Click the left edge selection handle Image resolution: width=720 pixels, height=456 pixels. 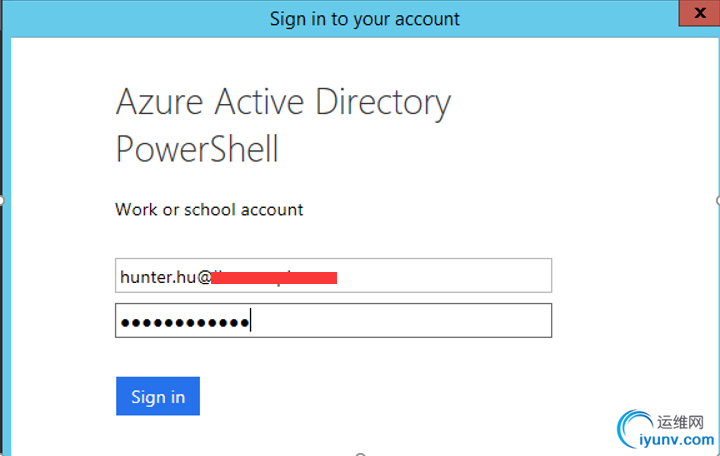[x=1, y=201]
